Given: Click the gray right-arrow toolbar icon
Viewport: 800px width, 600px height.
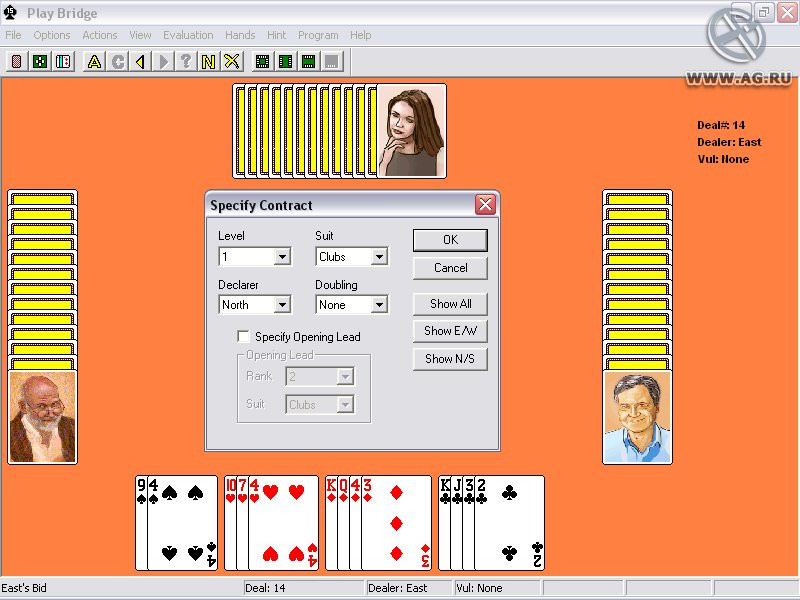Looking at the screenshot, I should coord(163,62).
